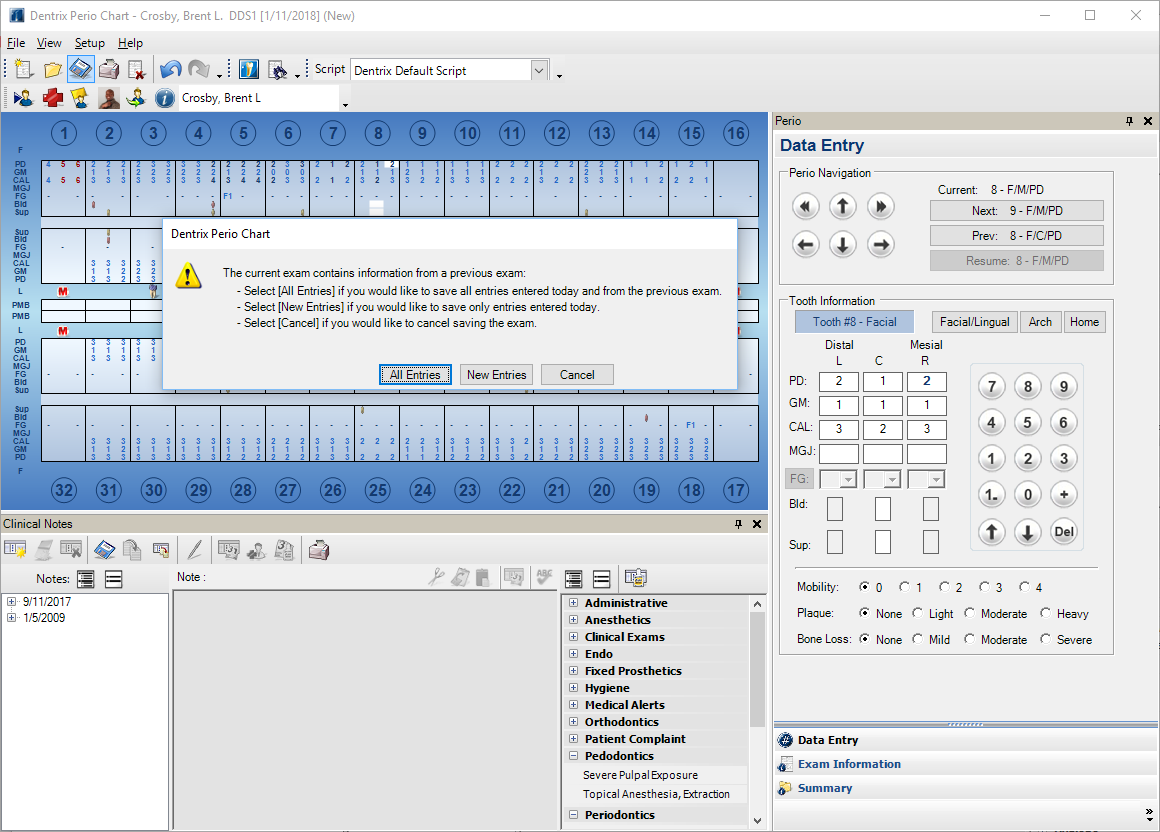
Task: Expand the Administrative template category
Action: [x=573, y=603]
